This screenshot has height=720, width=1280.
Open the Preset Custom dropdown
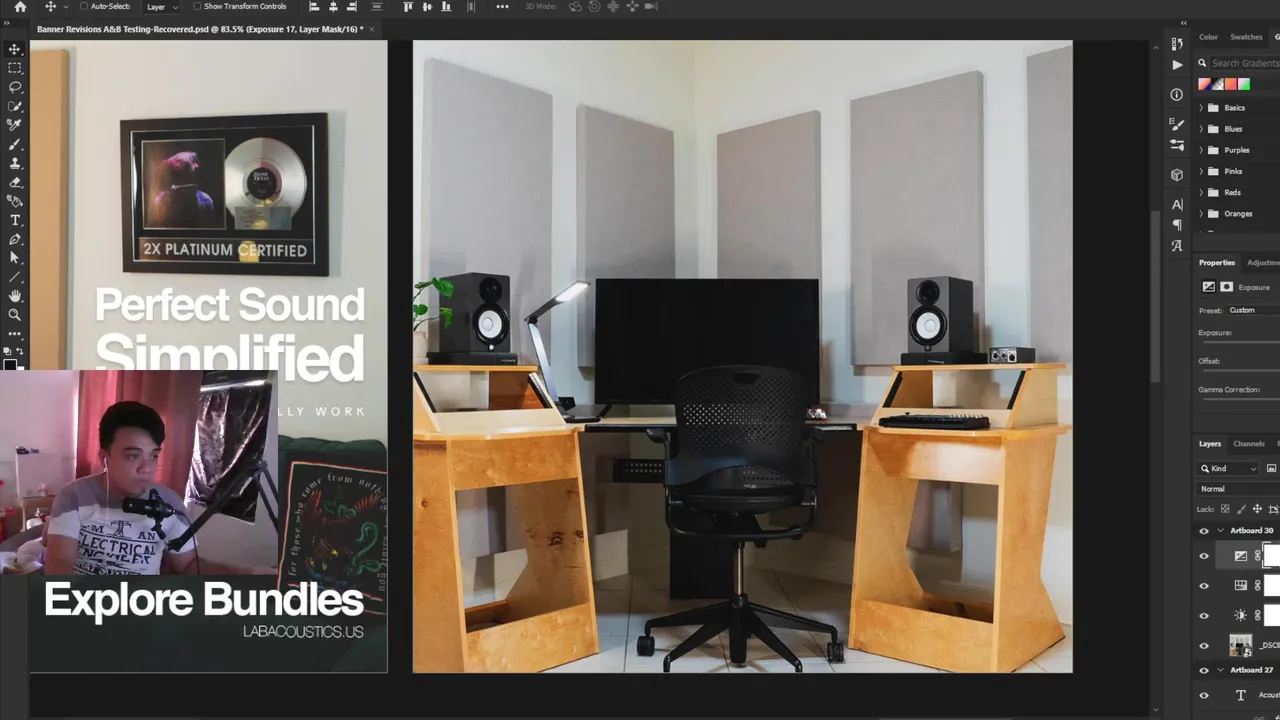click(1253, 310)
